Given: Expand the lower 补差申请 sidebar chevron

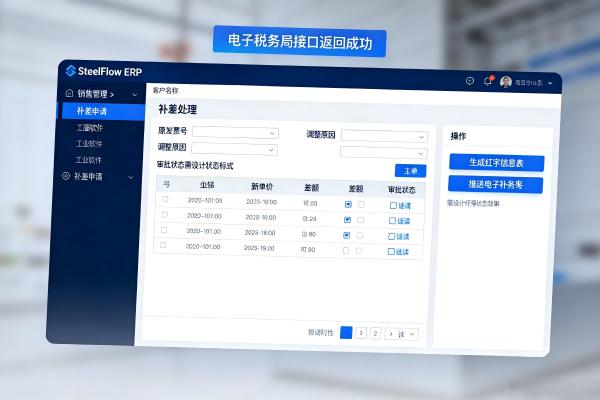Looking at the screenshot, I should coord(131,177).
